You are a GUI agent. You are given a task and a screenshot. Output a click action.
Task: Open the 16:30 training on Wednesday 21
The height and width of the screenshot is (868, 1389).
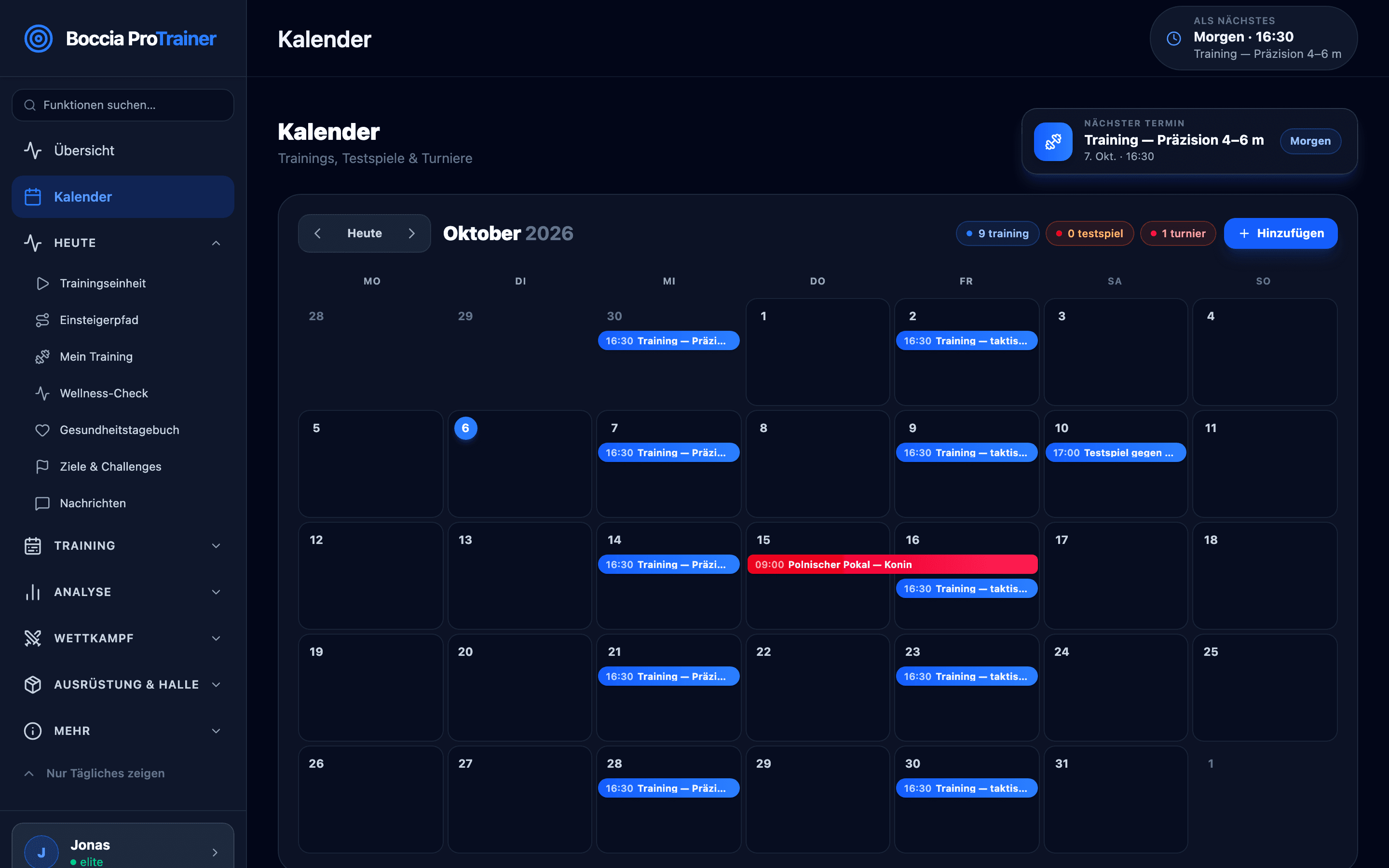coord(668,676)
